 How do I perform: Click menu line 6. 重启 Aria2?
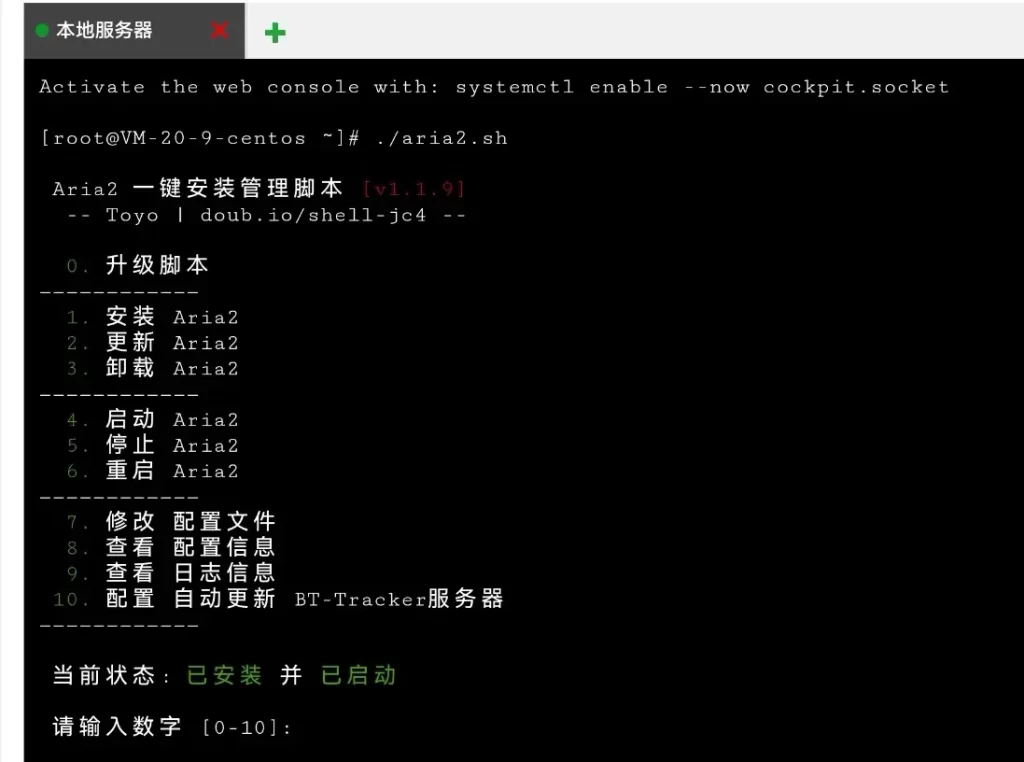tap(152, 471)
